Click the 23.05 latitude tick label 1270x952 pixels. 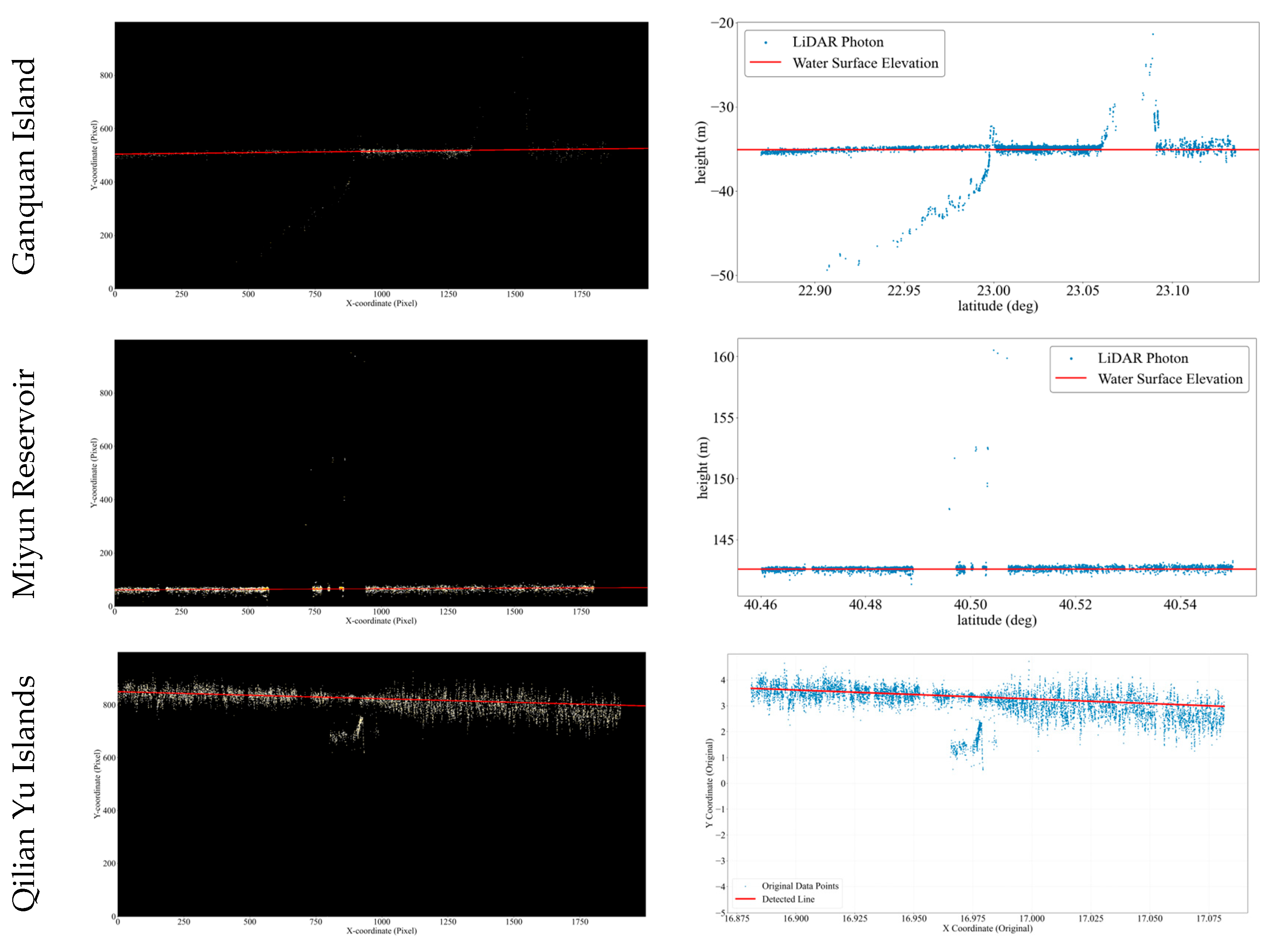coord(1082,291)
